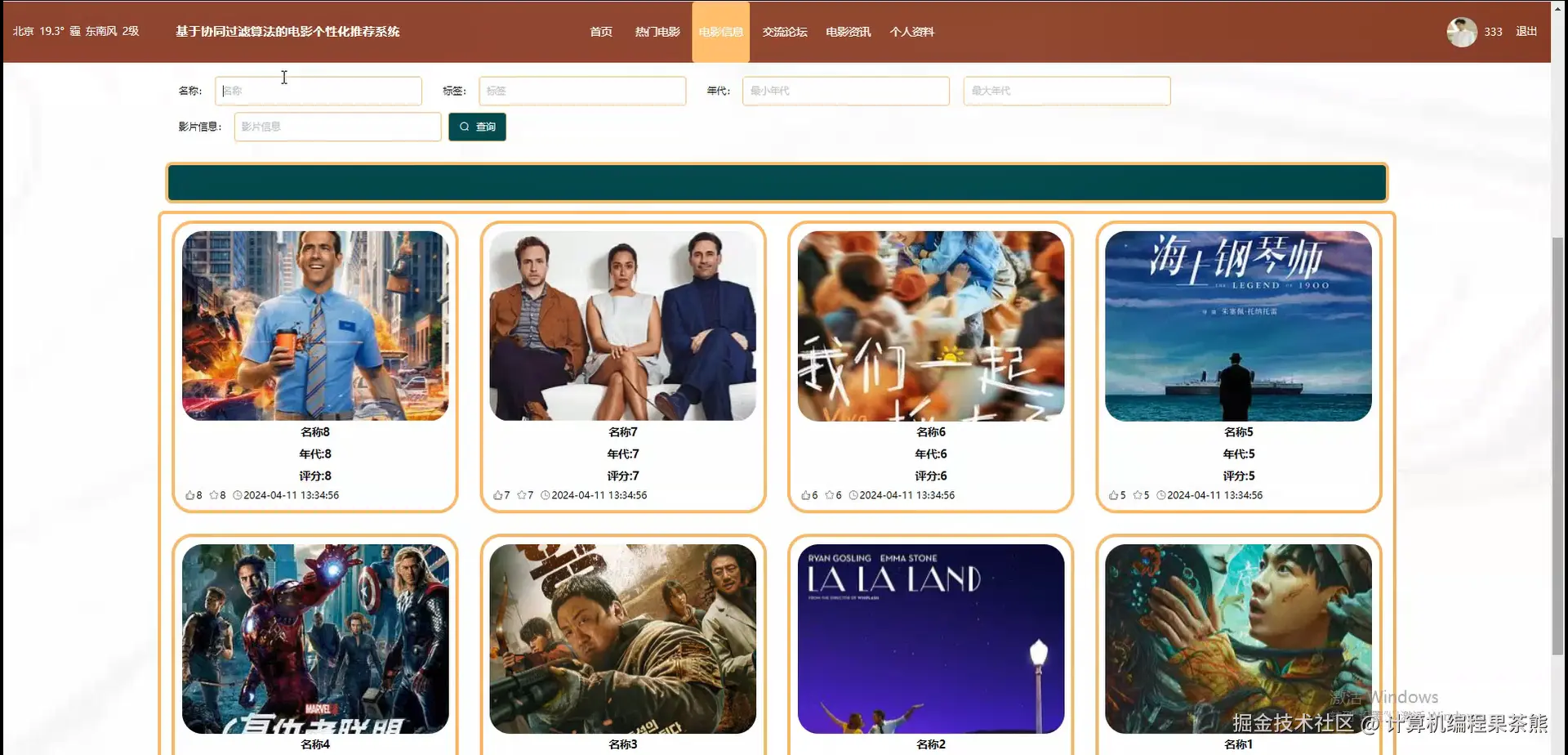Click the star icon on card 名称7

522,495
